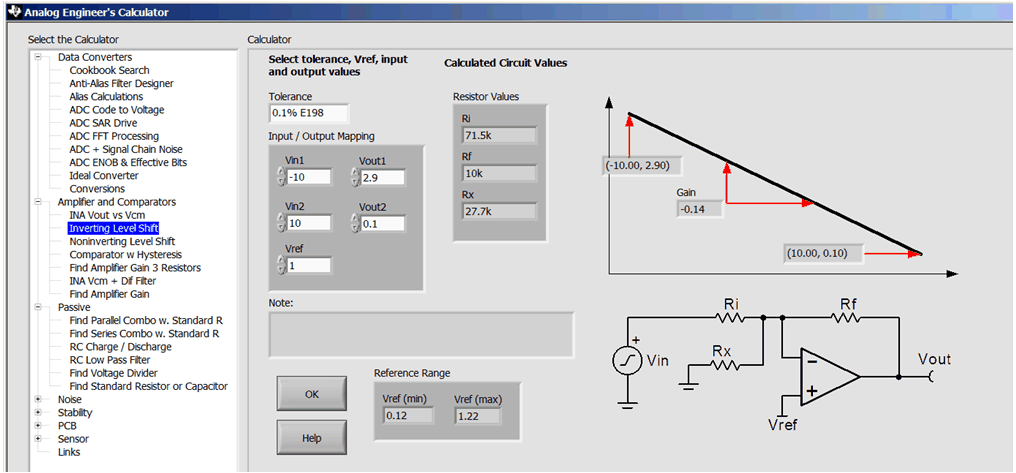
Task: Select Noninverting Level Shift calculator
Action: point(122,241)
